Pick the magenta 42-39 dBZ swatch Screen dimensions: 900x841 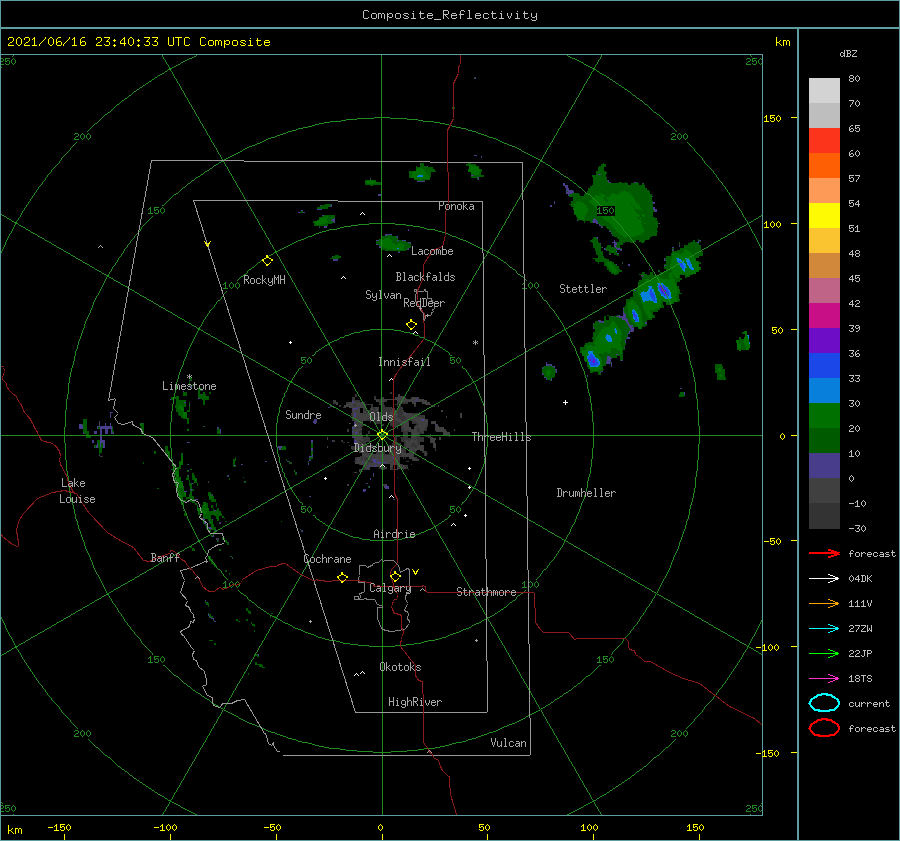pos(824,316)
